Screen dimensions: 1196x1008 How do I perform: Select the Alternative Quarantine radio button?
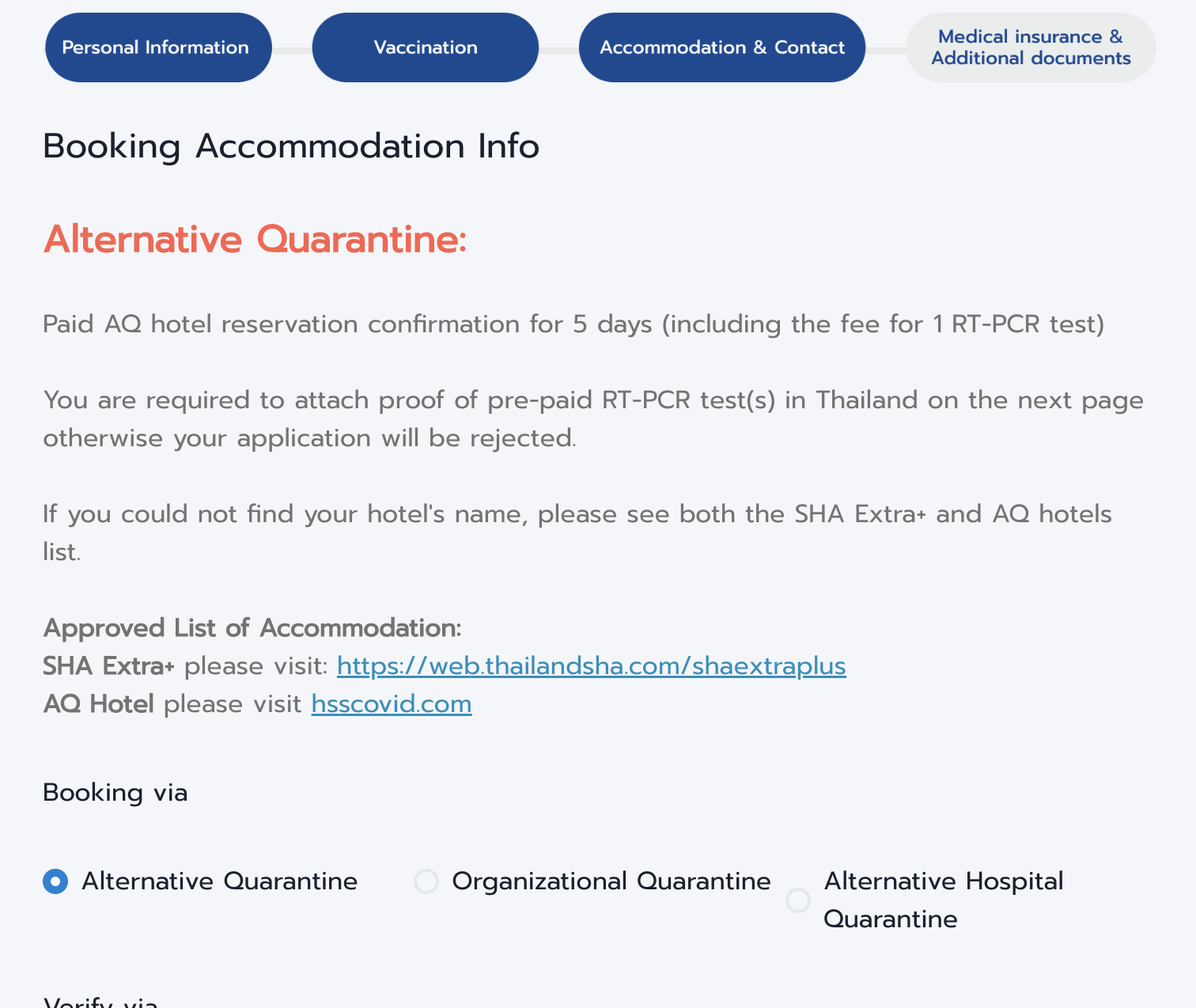(x=55, y=881)
